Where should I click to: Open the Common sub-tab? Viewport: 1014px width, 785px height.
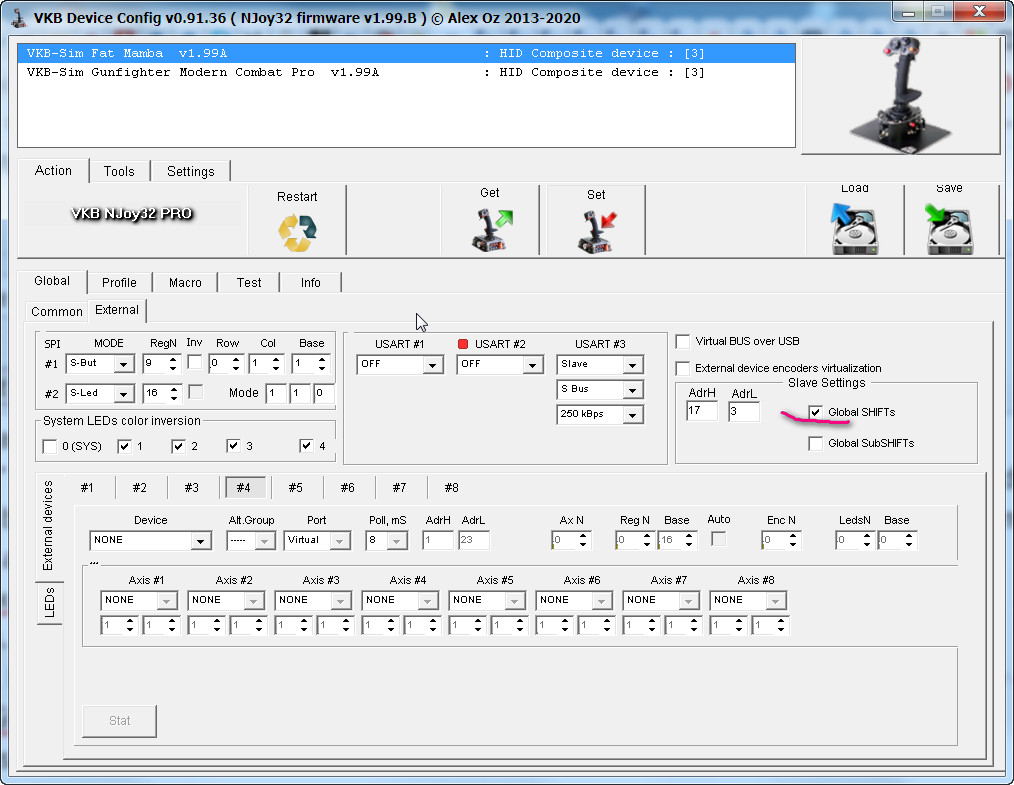(x=57, y=312)
